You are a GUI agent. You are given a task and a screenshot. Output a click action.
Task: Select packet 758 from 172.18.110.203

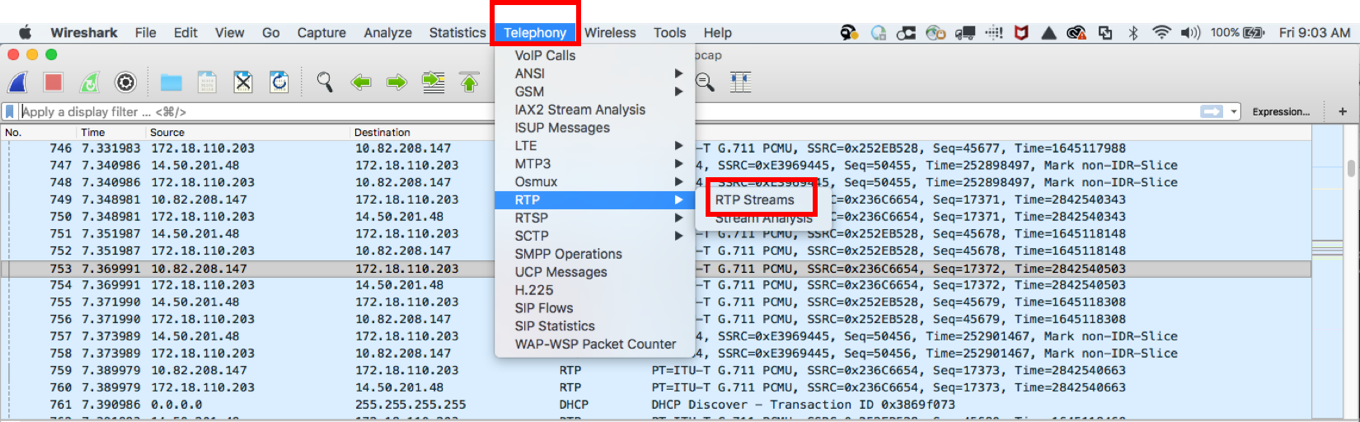655,353
